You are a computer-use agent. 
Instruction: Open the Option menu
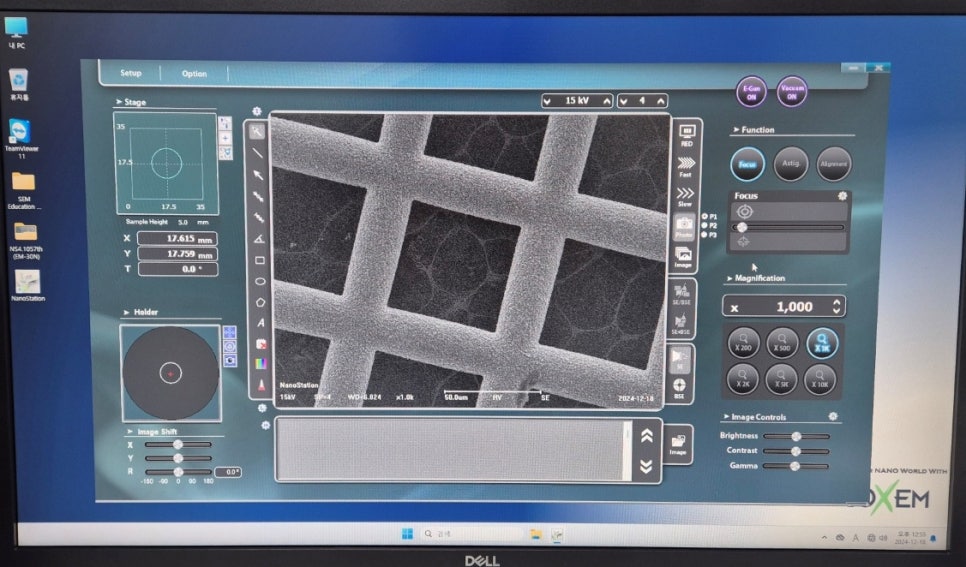pos(194,73)
